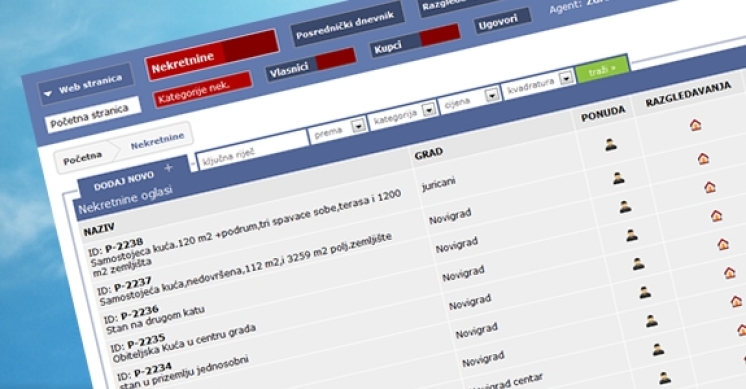
Task: Click the person icon in the P-2238 row
Action: tap(611, 145)
